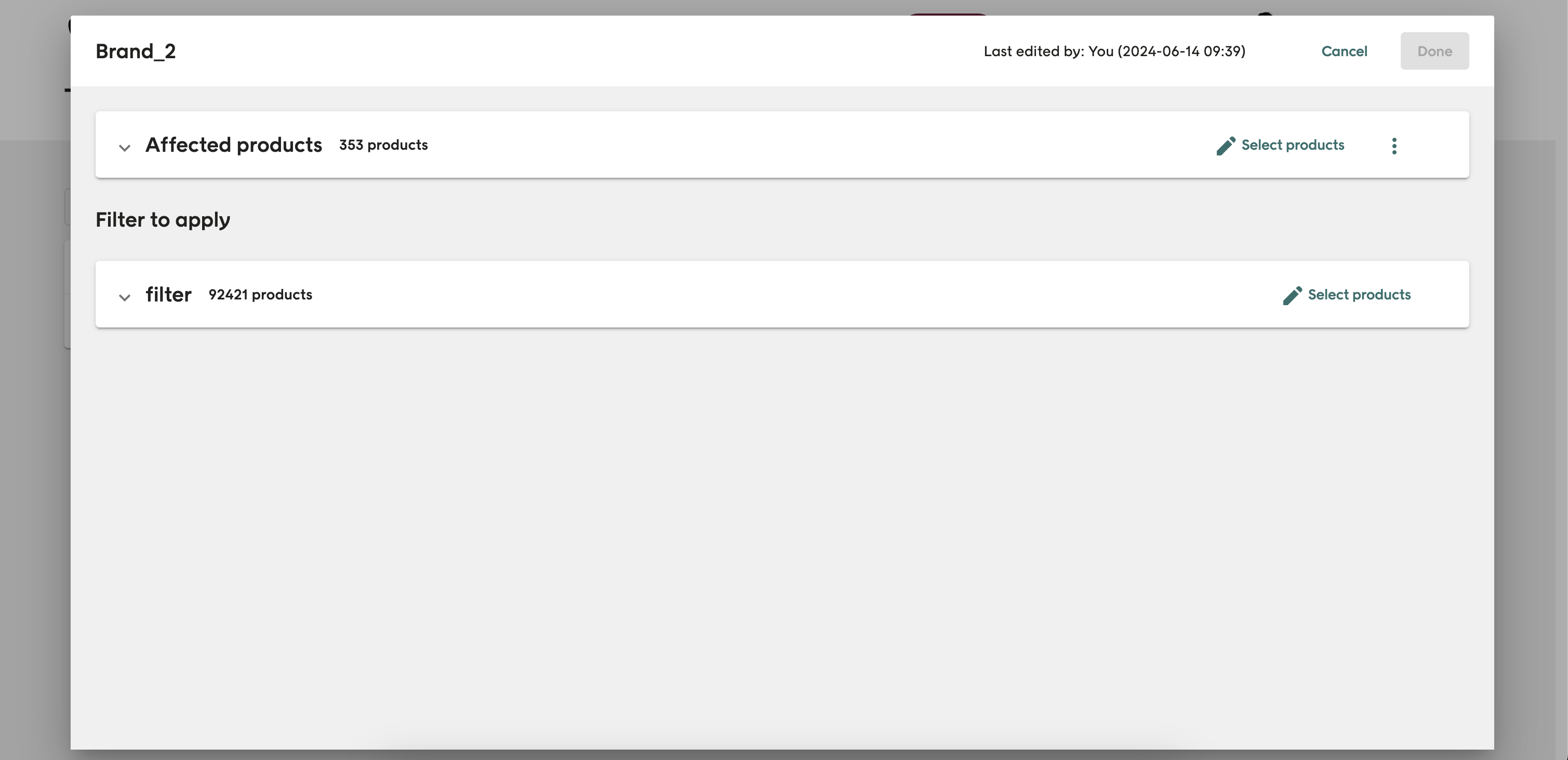
Task: Click the 92421 products count
Action: coord(260,295)
